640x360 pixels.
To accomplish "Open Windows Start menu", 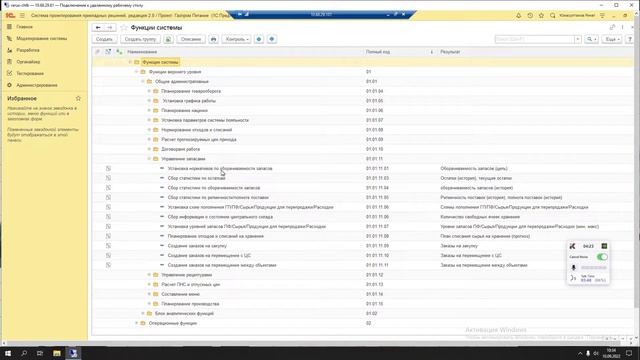I will pyautogui.click(x=8, y=353).
